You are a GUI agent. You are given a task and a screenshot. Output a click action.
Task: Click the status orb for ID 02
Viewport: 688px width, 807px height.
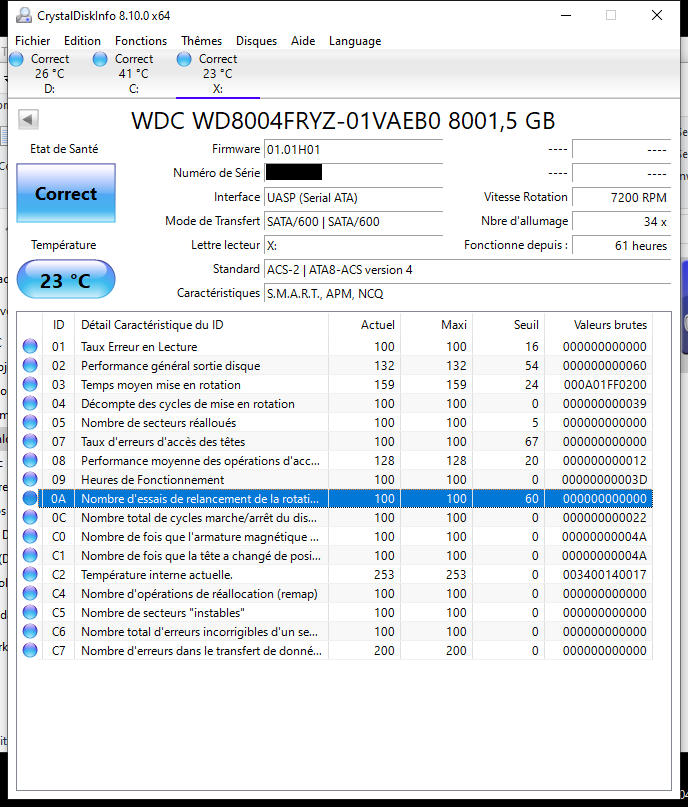(x=30, y=365)
